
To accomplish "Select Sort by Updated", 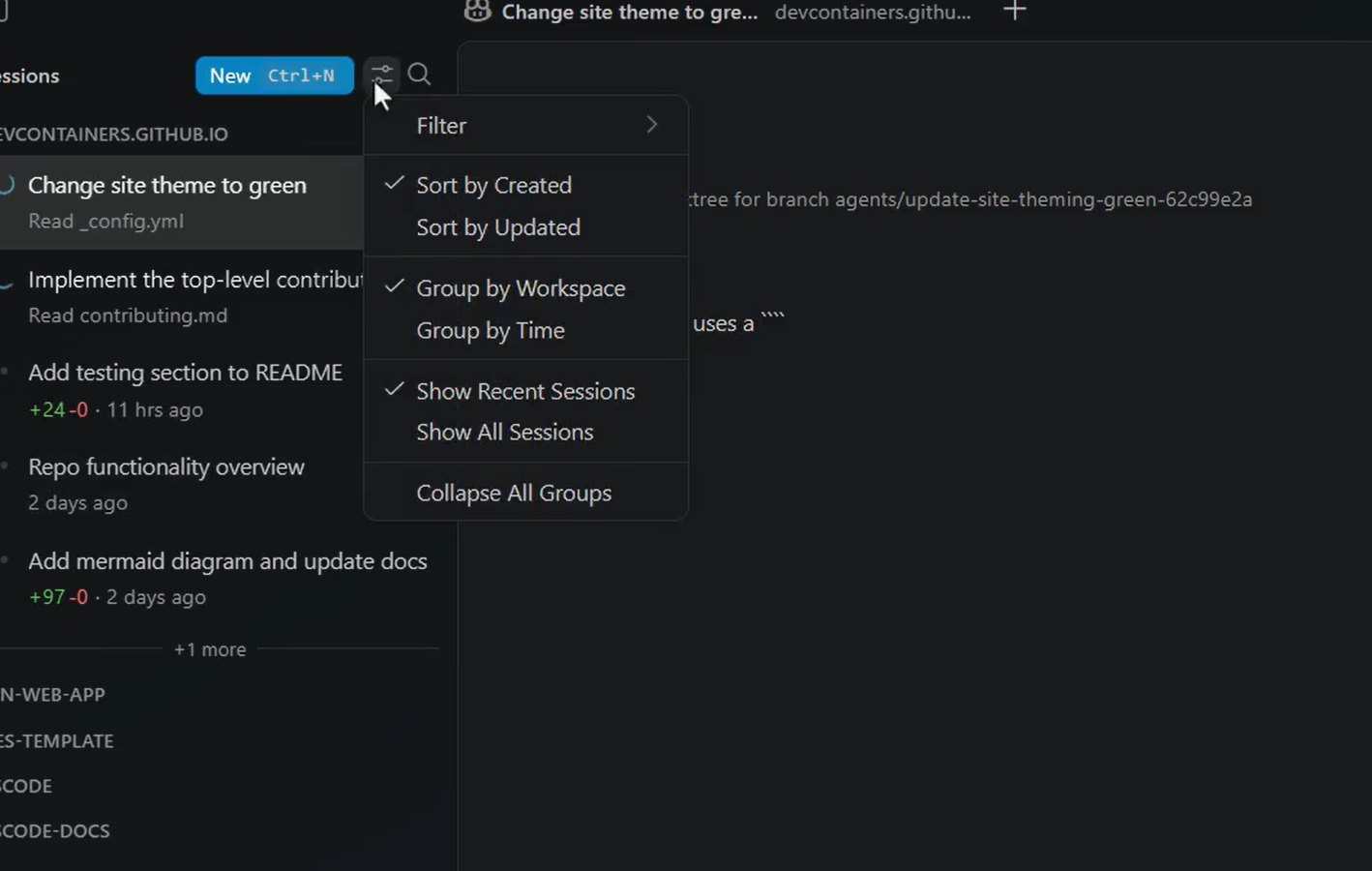I will 525,227.
